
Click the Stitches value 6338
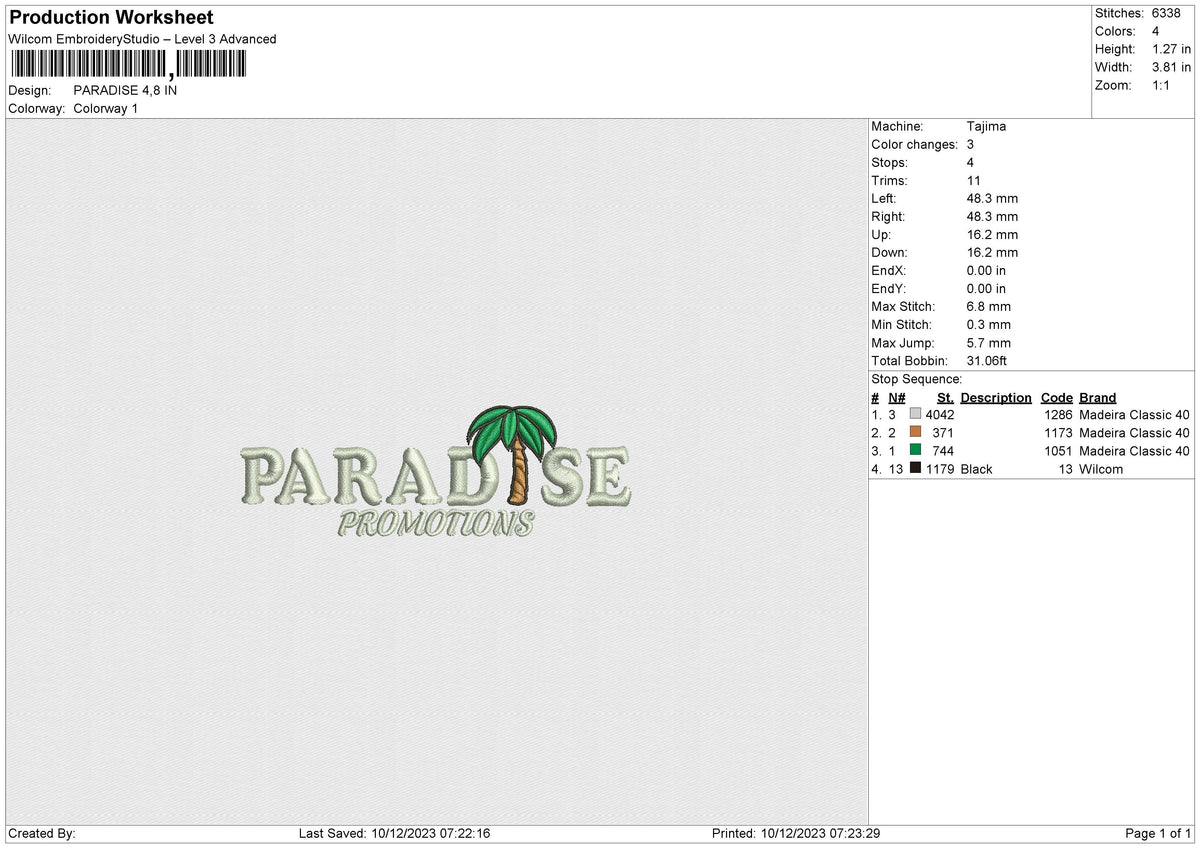[x=1167, y=13]
